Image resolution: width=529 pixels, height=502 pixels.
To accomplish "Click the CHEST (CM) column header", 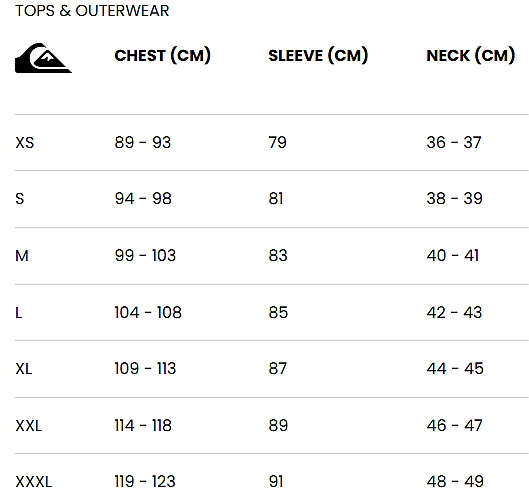I will tap(162, 56).
